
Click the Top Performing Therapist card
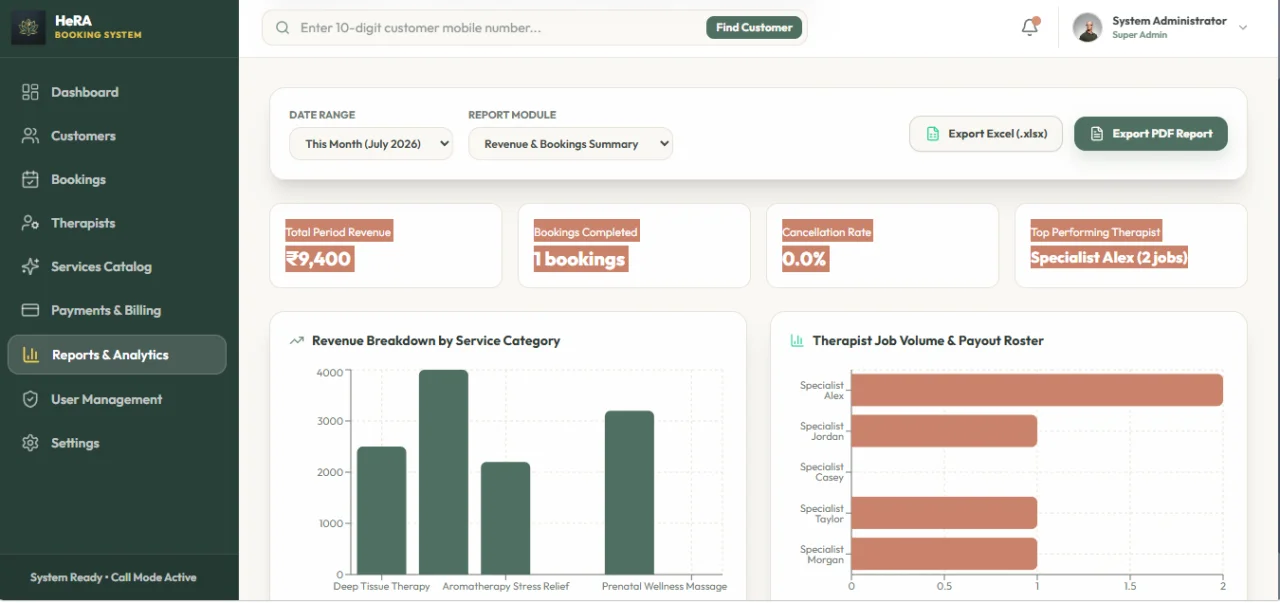1131,246
